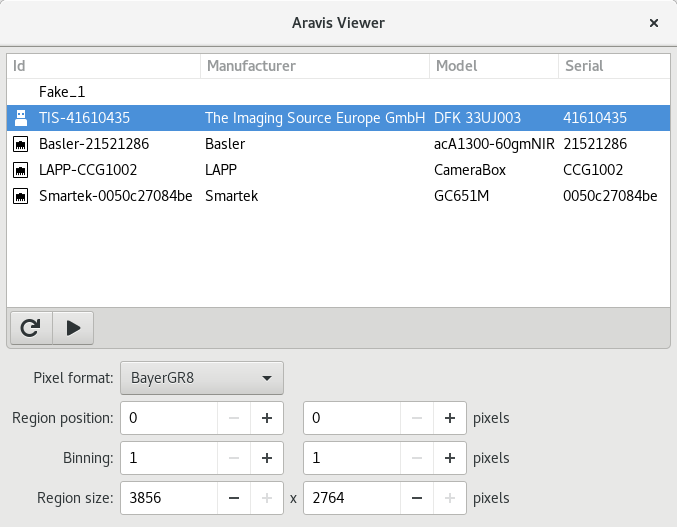Click the DFK 33UJ003 model cell

[x=478, y=118]
